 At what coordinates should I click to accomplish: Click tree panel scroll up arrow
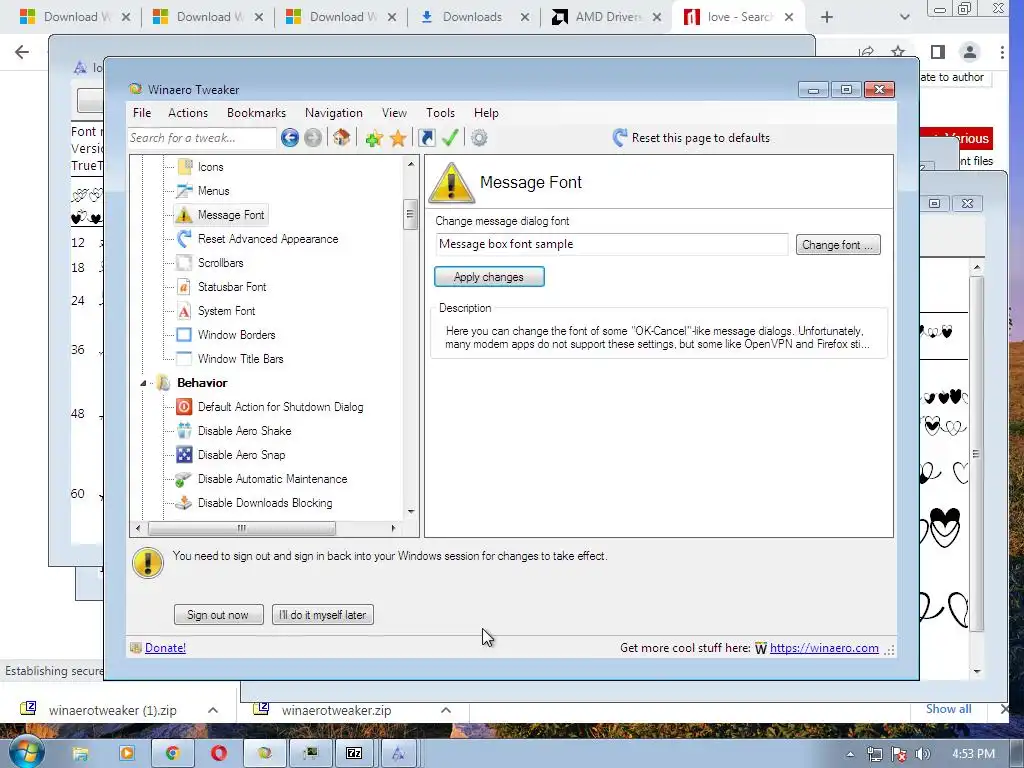(411, 164)
